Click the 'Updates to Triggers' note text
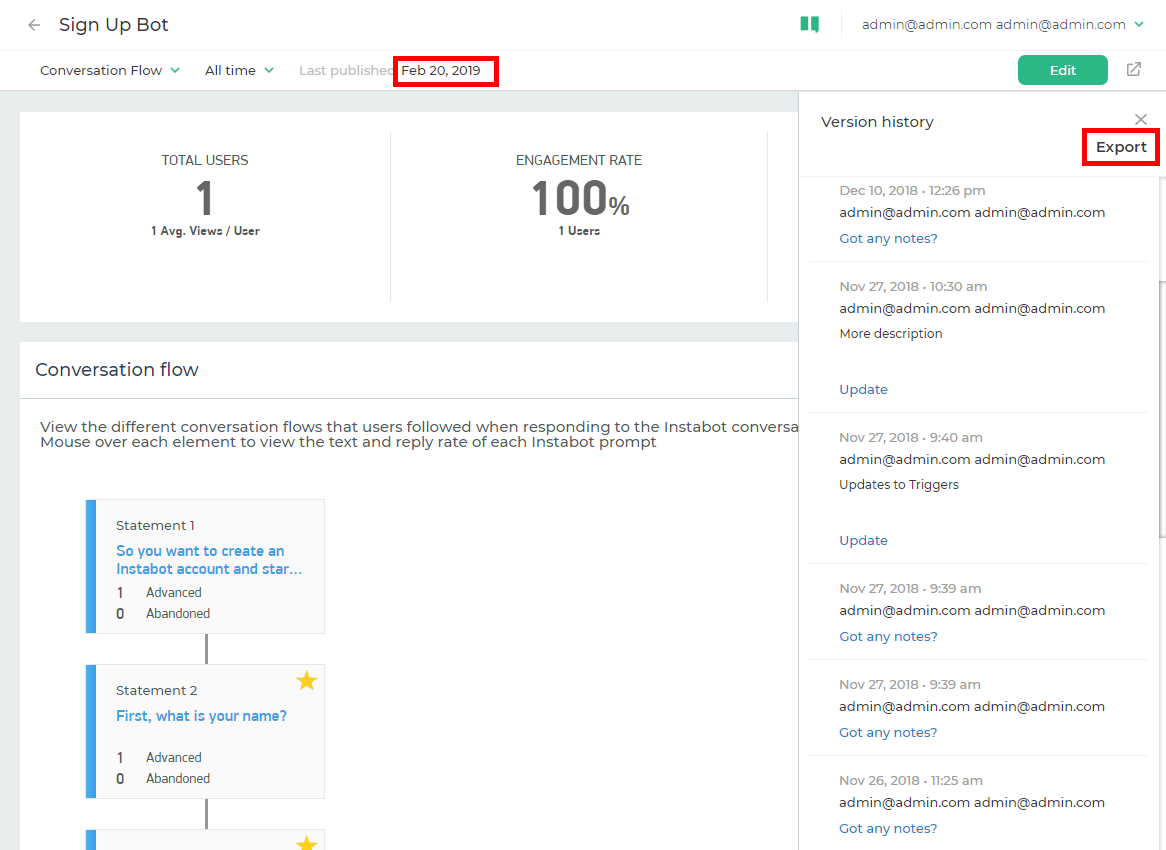 [899, 485]
